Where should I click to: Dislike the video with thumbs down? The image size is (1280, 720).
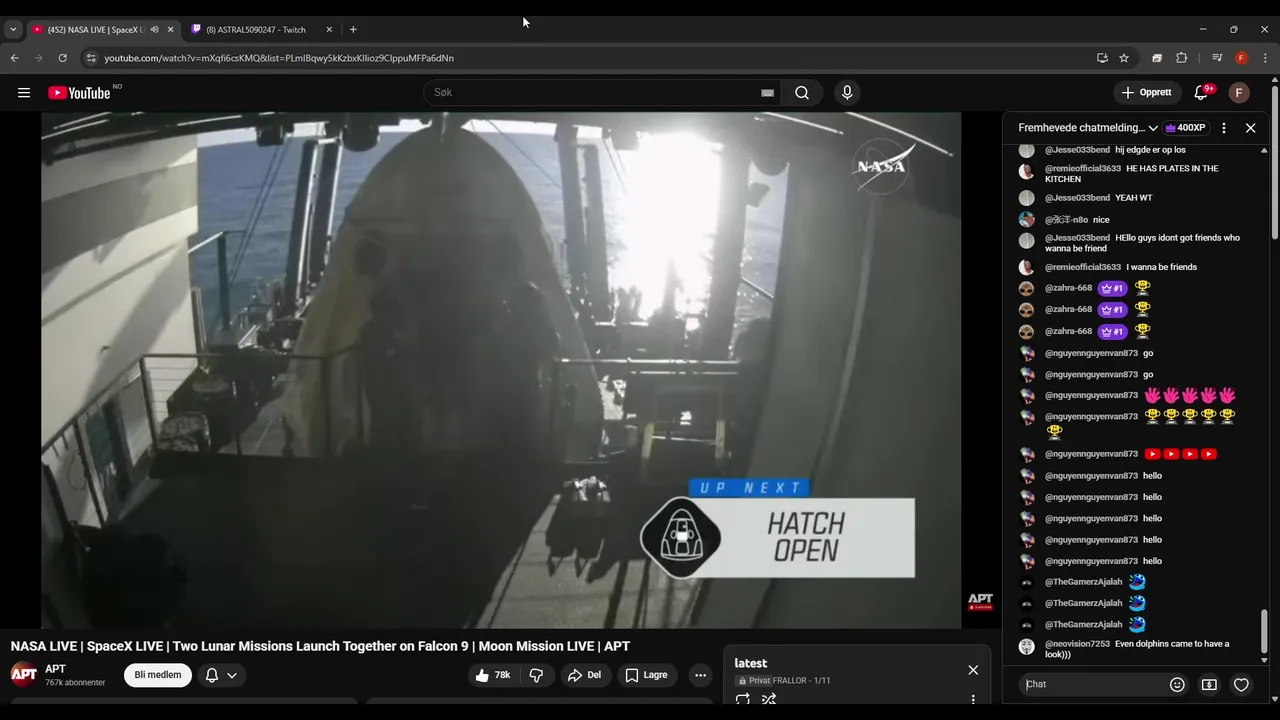click(x=536, y=675)
